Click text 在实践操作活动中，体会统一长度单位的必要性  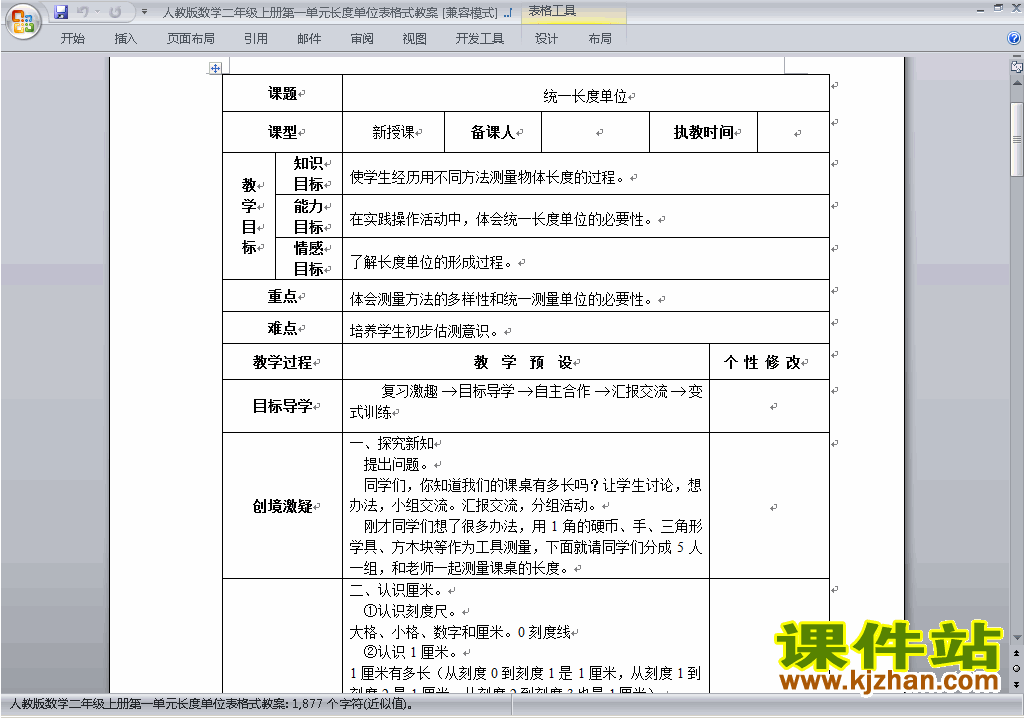pos(501,220)
